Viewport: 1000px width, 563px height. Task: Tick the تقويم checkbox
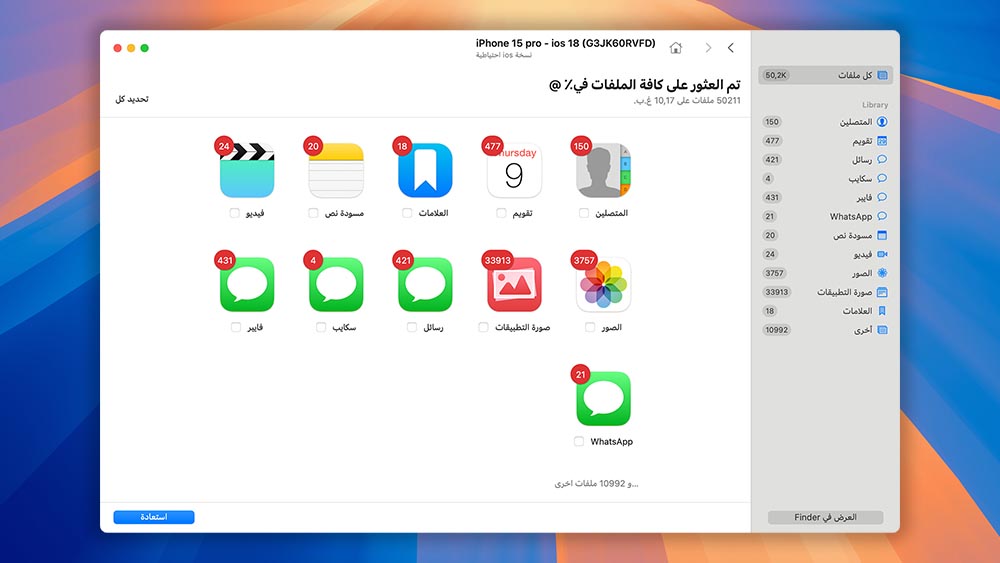tap(501, 213)
